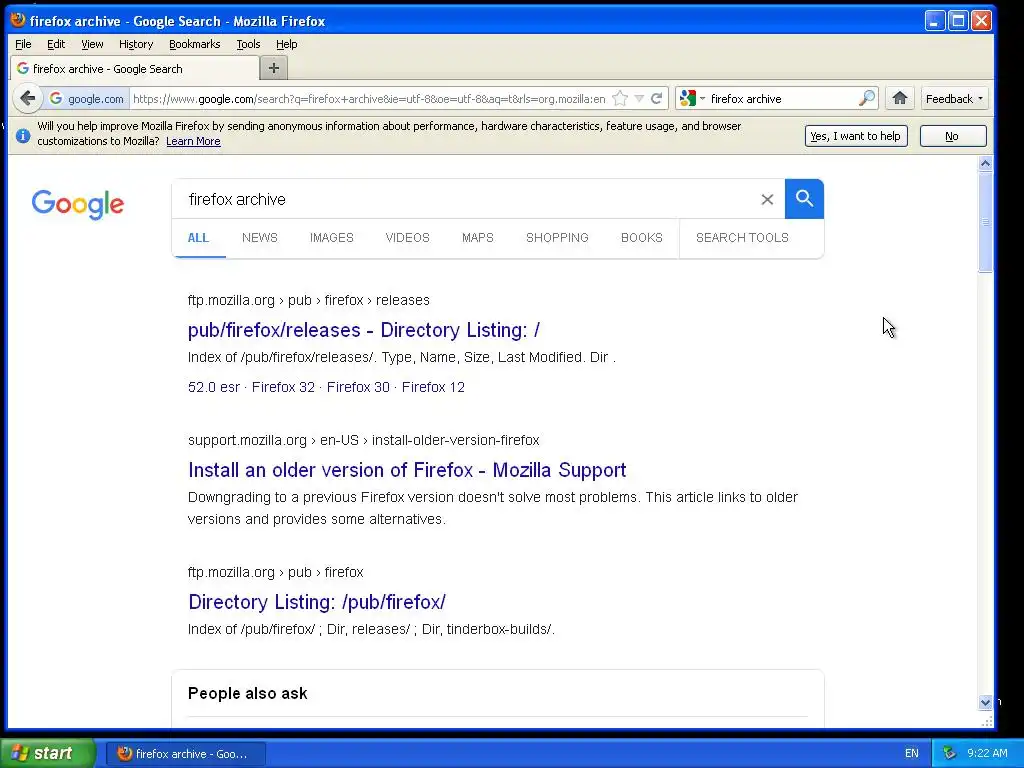Reload the page with the refresh icon
1024x768 pixels.
657,99
